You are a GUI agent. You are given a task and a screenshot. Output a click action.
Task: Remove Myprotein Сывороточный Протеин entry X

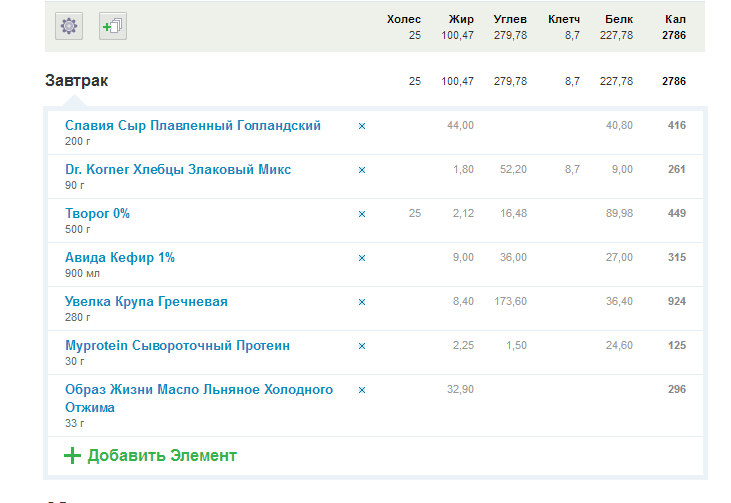pyautogui.click(x=362, y=346)
